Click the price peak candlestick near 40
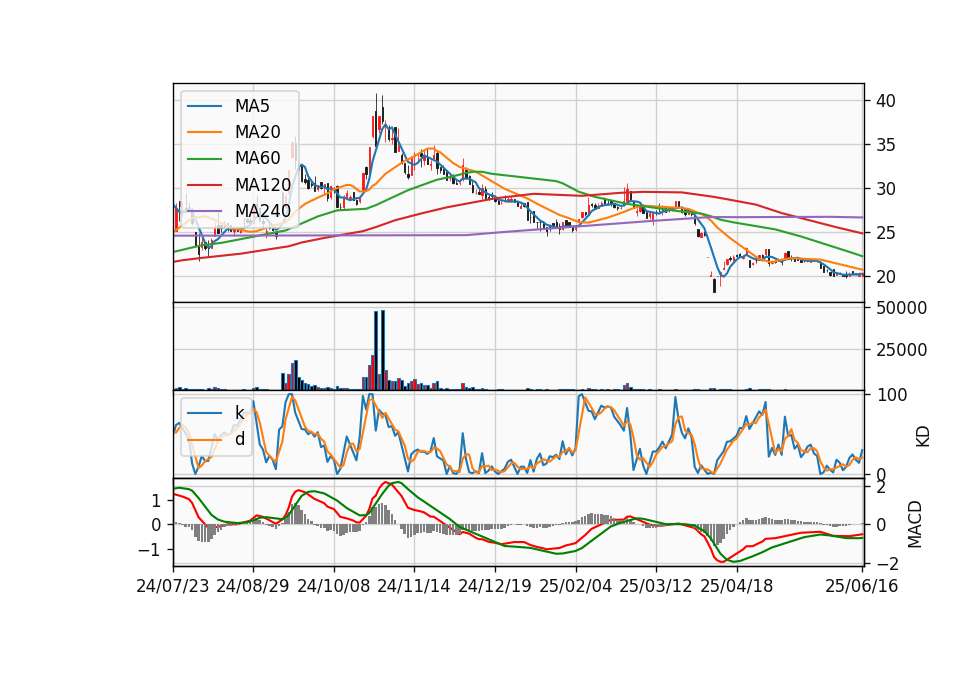 377,119
